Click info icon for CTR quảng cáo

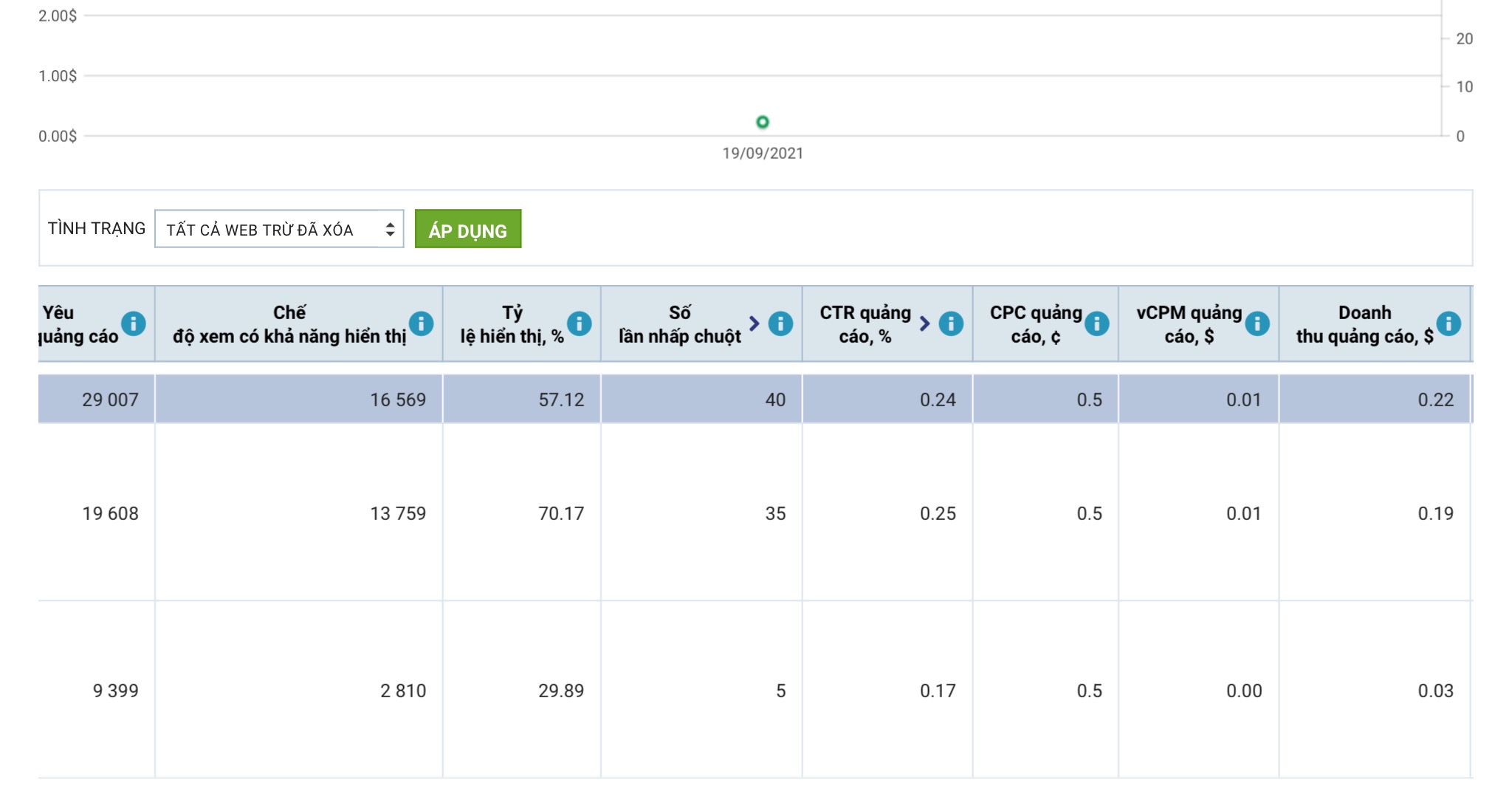(951, 324)
